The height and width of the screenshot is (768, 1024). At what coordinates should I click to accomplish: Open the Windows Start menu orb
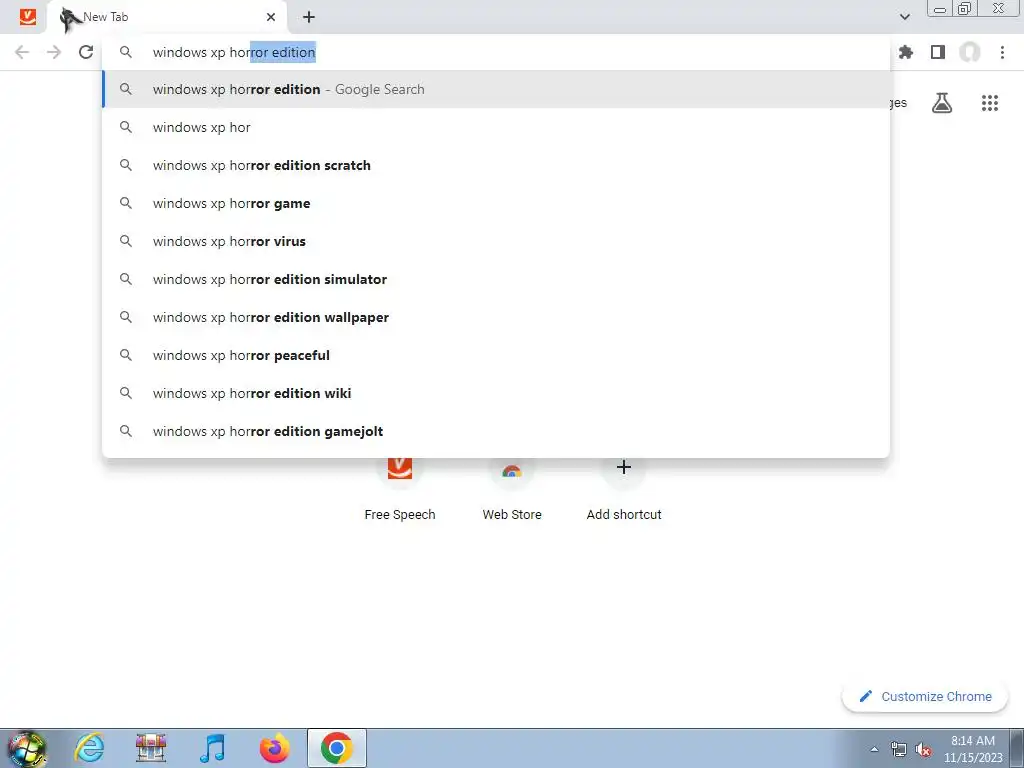pos(27,748)
